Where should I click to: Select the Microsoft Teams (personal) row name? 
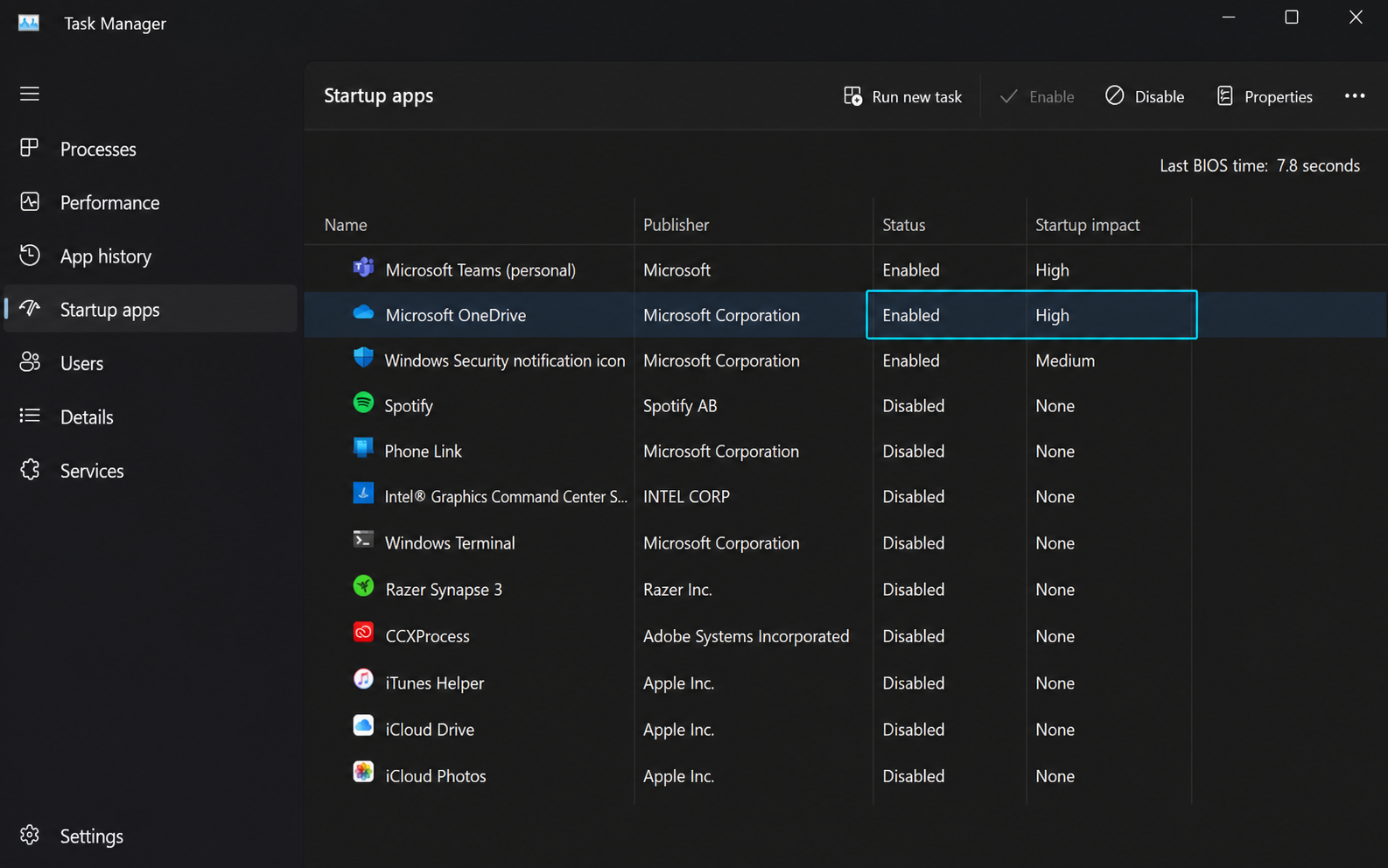480,270
